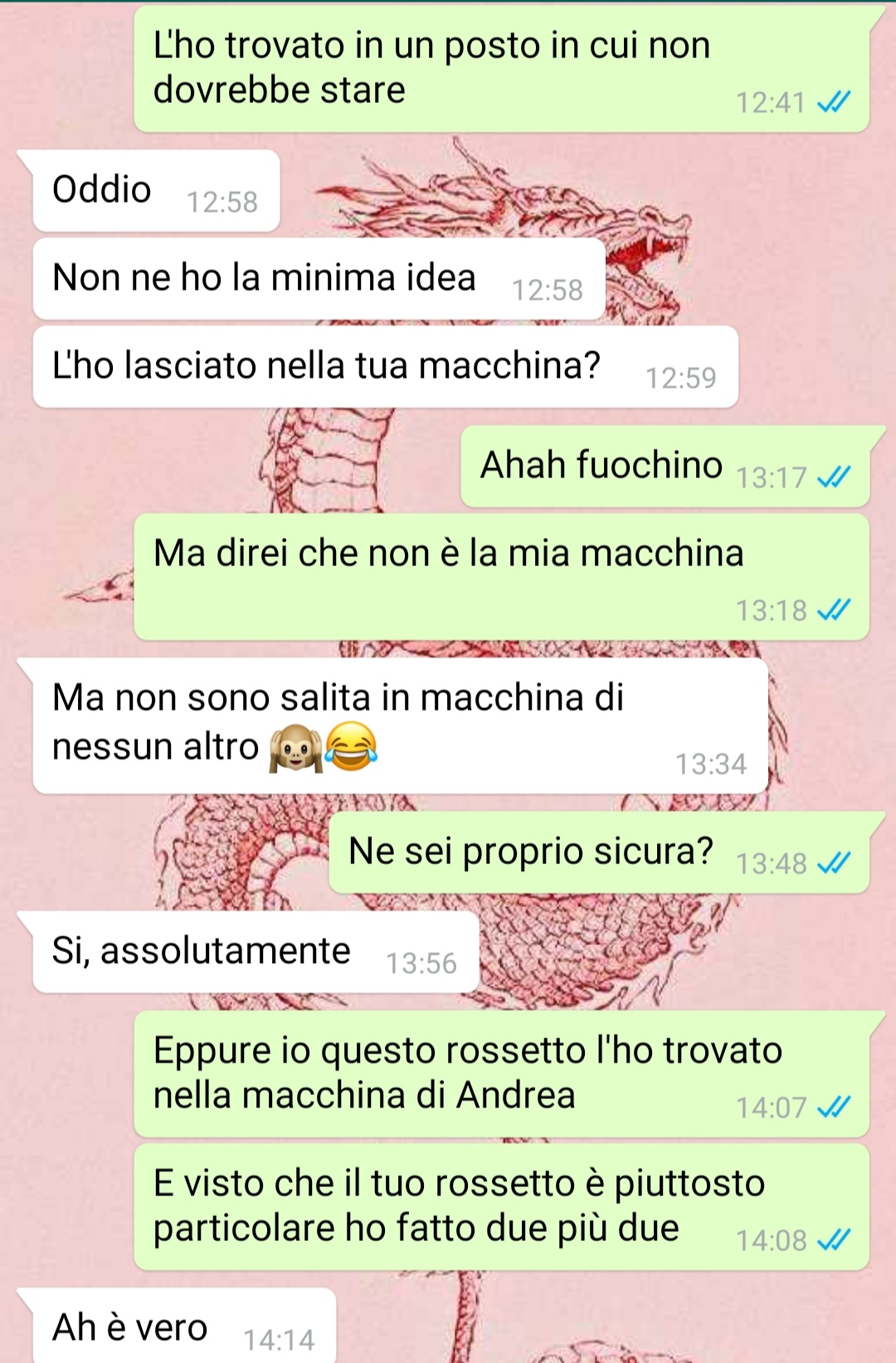Tap the 13:34 timestamp on the incoming message
Viewport: 896px width, 1363px height.
[x=711, y=764]
